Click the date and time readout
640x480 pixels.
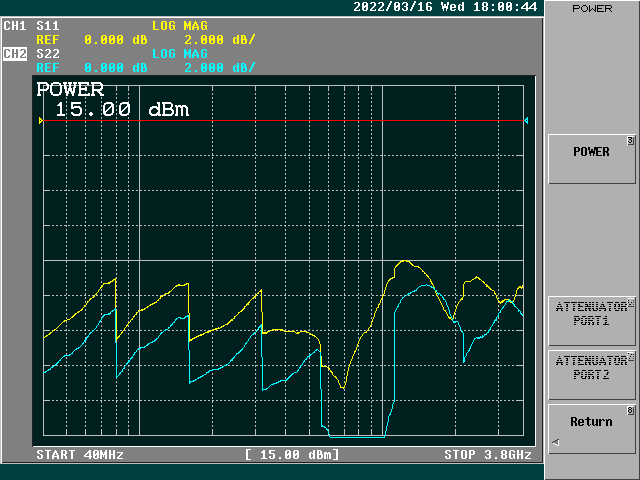[445, 7]
